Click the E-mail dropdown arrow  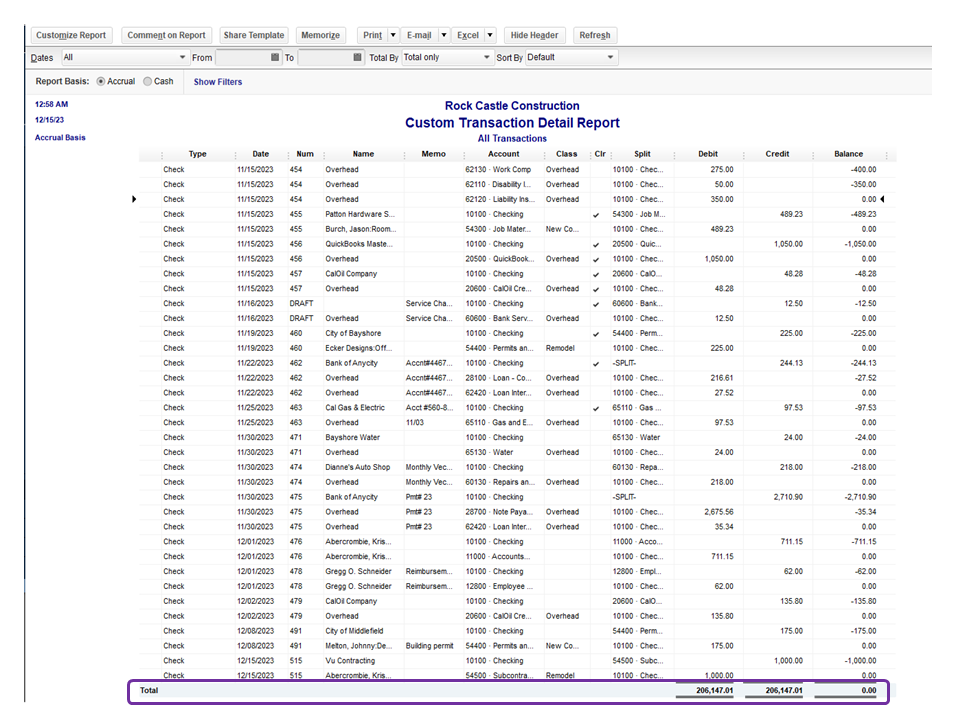click(443, 35)
